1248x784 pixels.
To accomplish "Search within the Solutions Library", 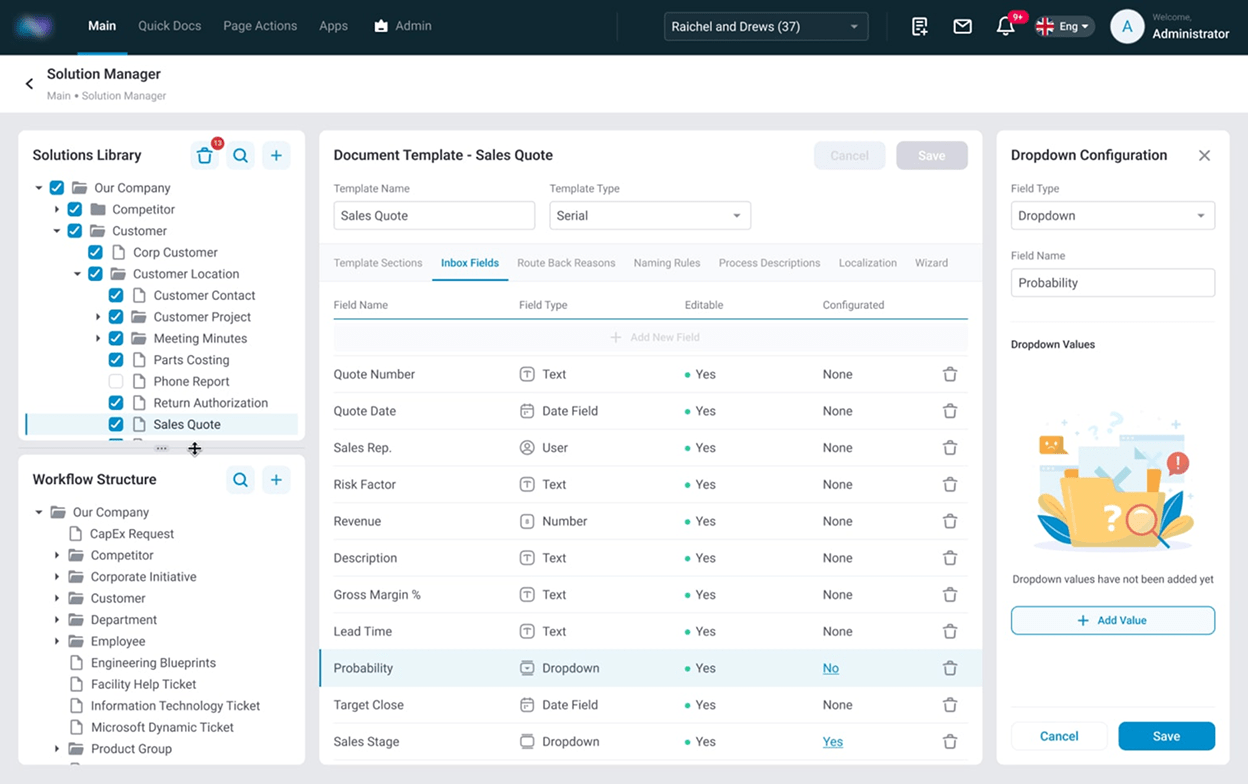I will pyautogui.click(x=240, y=155).
